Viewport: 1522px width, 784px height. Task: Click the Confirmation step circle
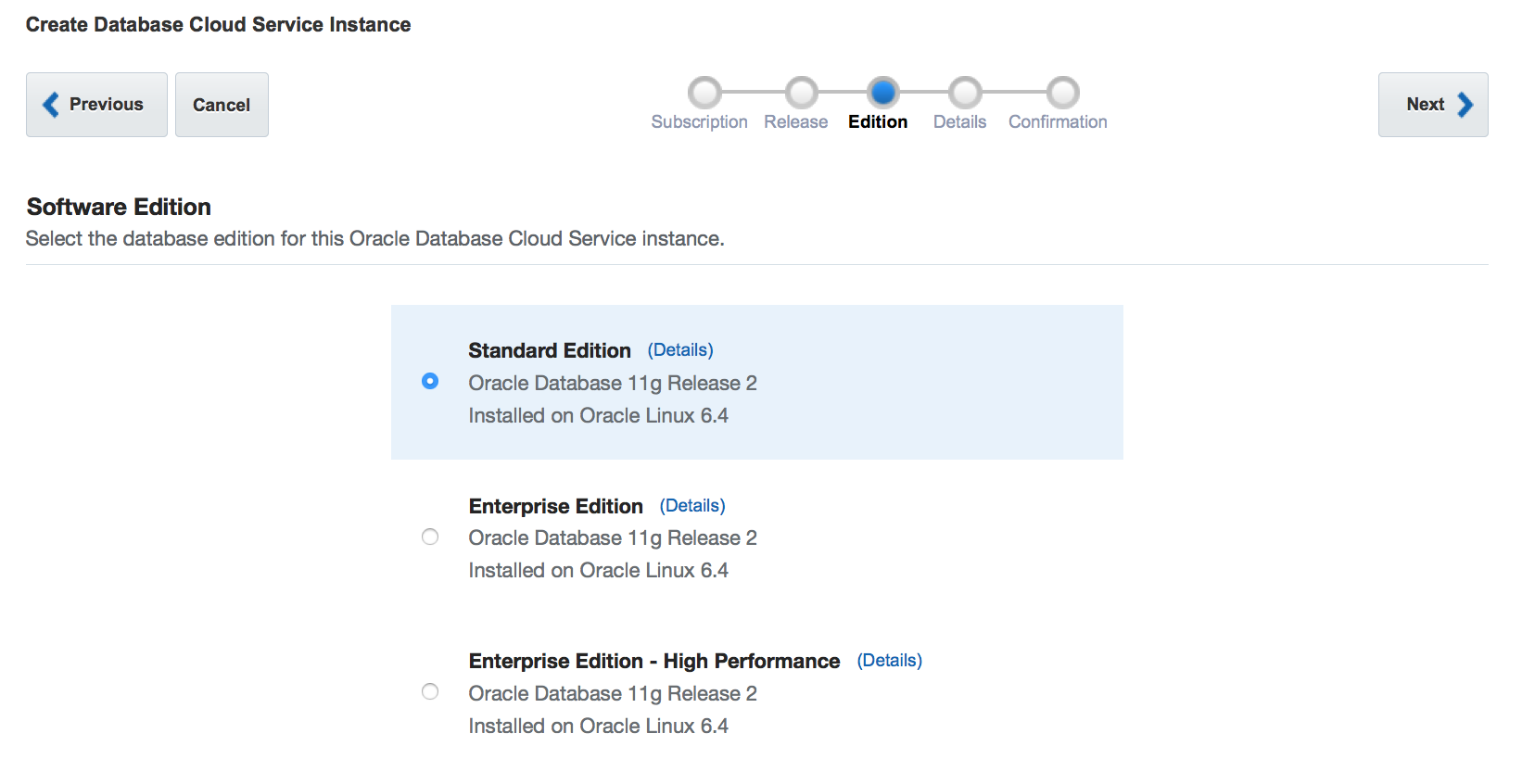(1063, 93)
